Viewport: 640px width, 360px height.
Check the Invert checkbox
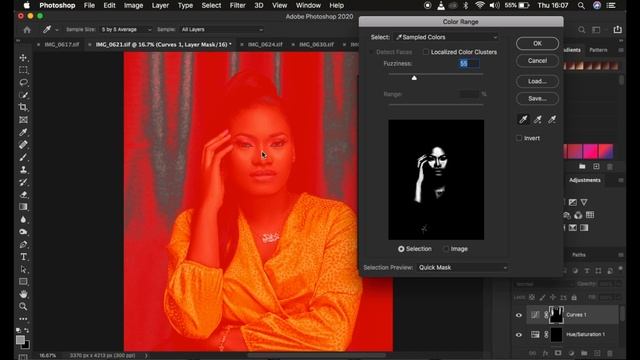(519, 138)
